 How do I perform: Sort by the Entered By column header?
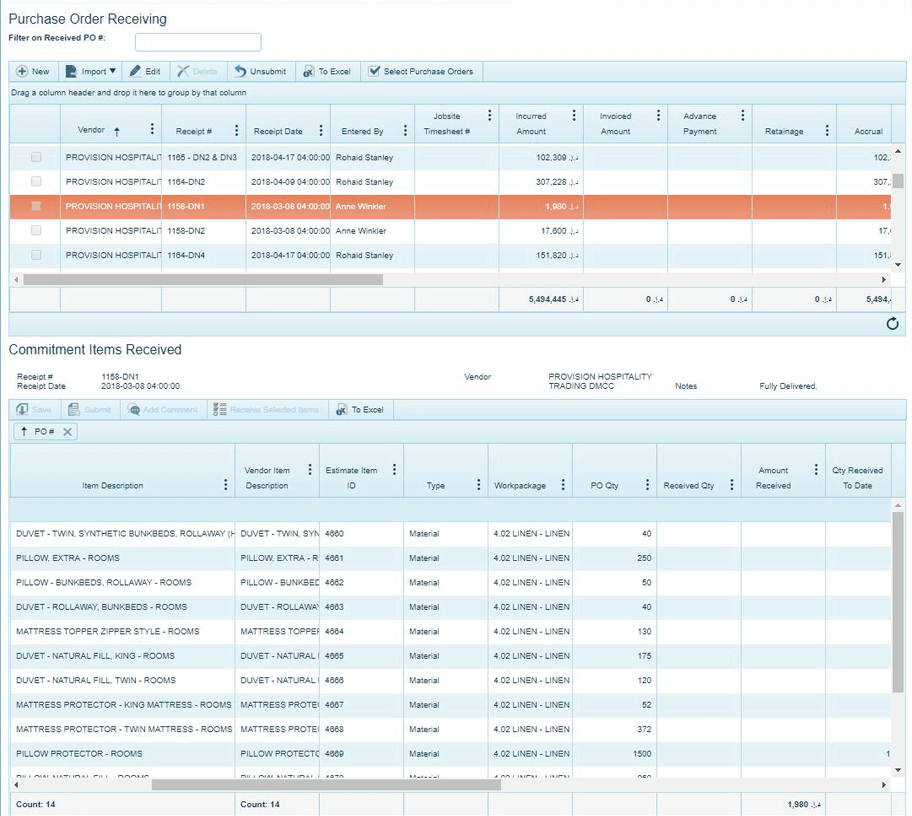362,131
